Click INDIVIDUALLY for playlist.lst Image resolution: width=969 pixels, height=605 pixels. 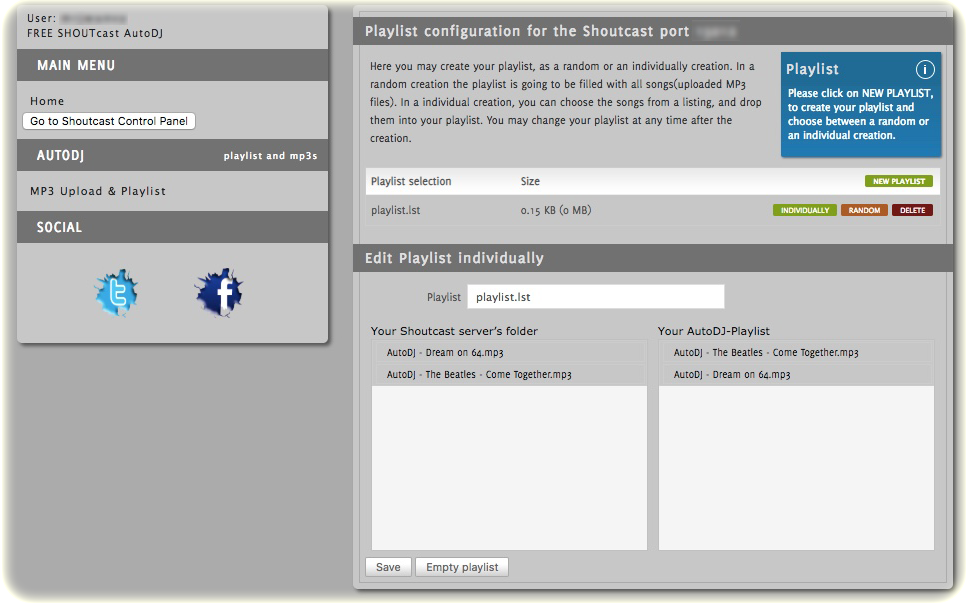(x=805, y=210)
